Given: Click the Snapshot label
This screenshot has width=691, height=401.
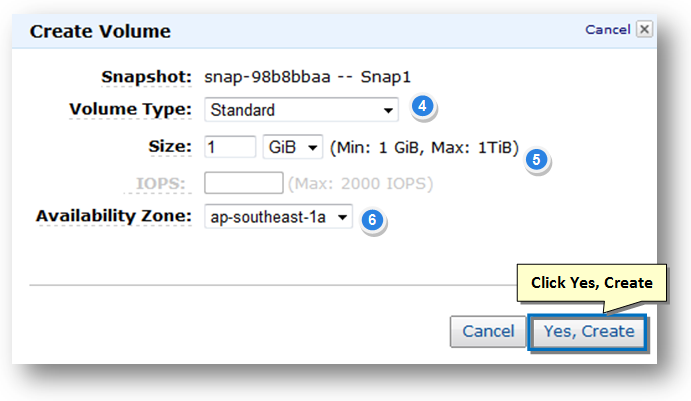Looking at the screenshot, I should tap(146, 77).
